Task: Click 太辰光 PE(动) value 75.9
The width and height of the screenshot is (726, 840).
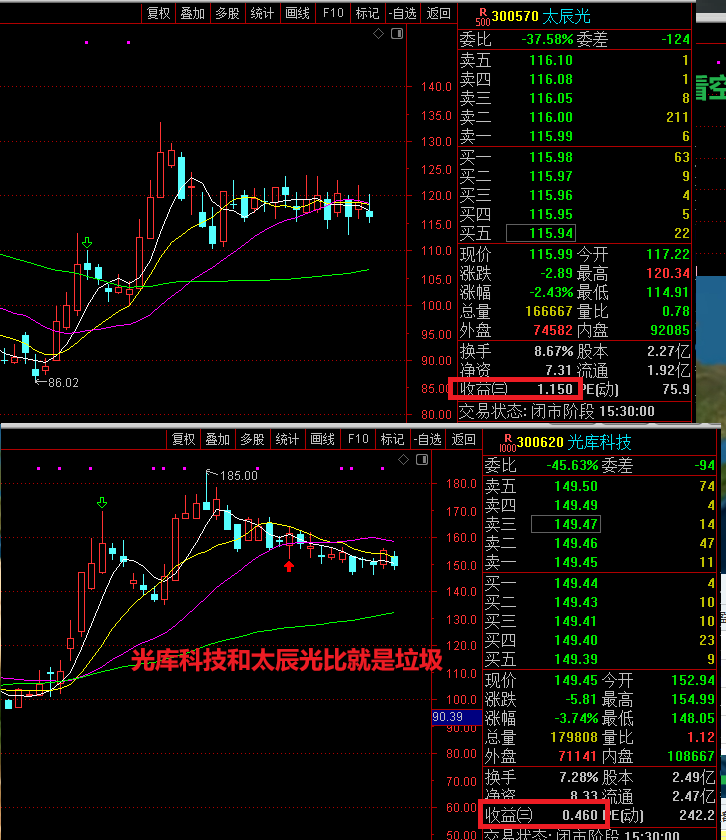Action: [676, 389]
